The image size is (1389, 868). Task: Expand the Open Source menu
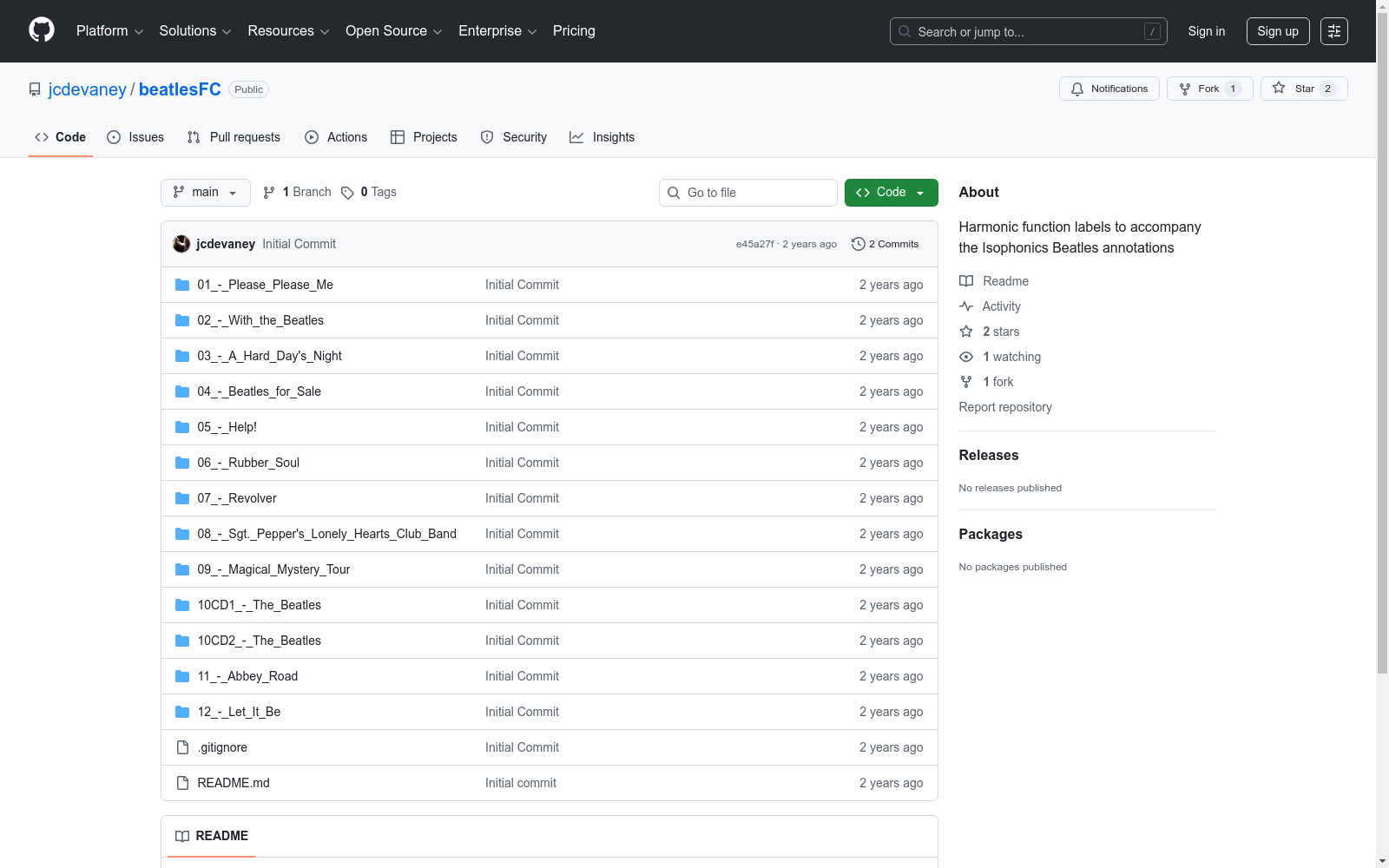click(x=394, y=31)
